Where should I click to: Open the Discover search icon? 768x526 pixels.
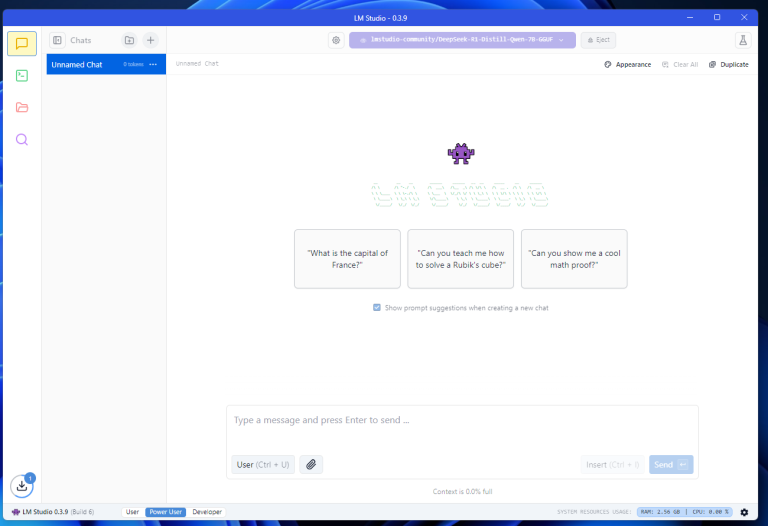(21, 139)
